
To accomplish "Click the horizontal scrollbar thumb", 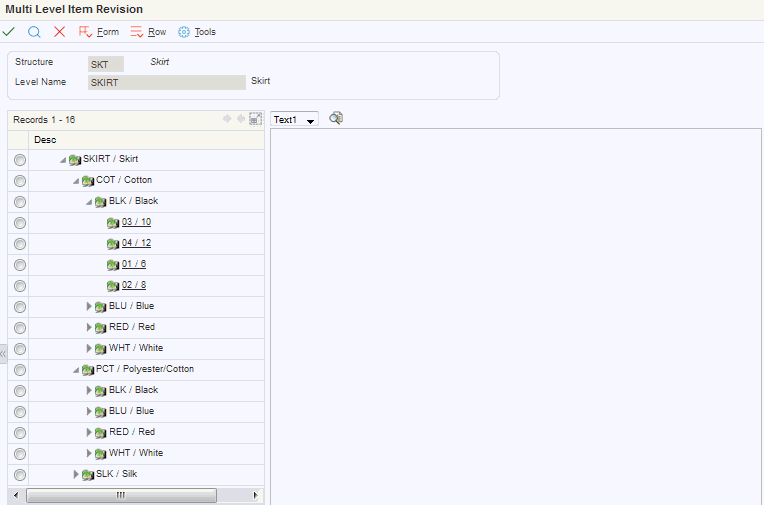I will [x=121, y=495].
